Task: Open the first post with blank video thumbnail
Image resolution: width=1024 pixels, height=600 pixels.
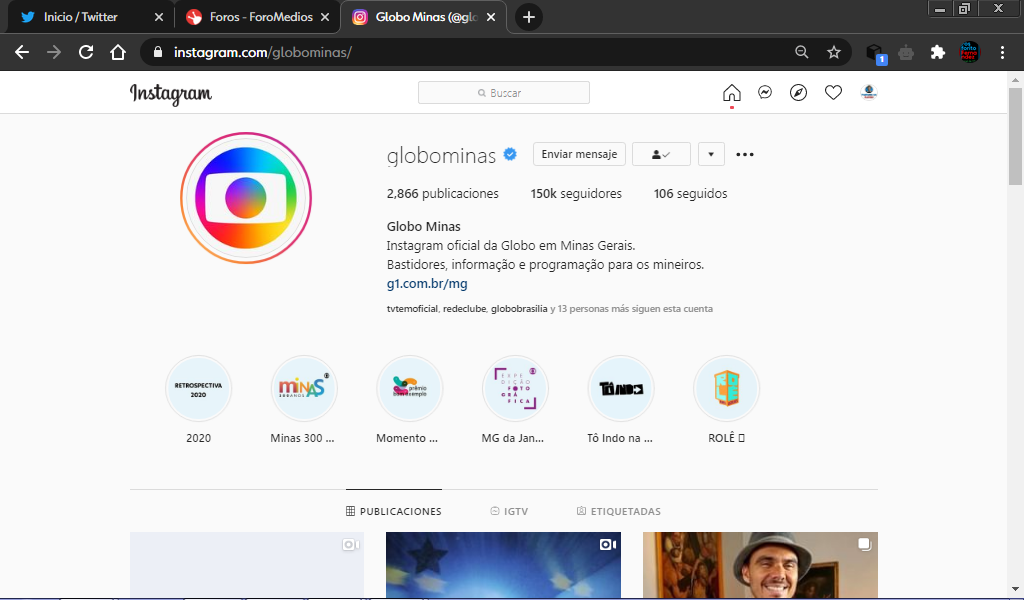Action: (x=247, y=565)
